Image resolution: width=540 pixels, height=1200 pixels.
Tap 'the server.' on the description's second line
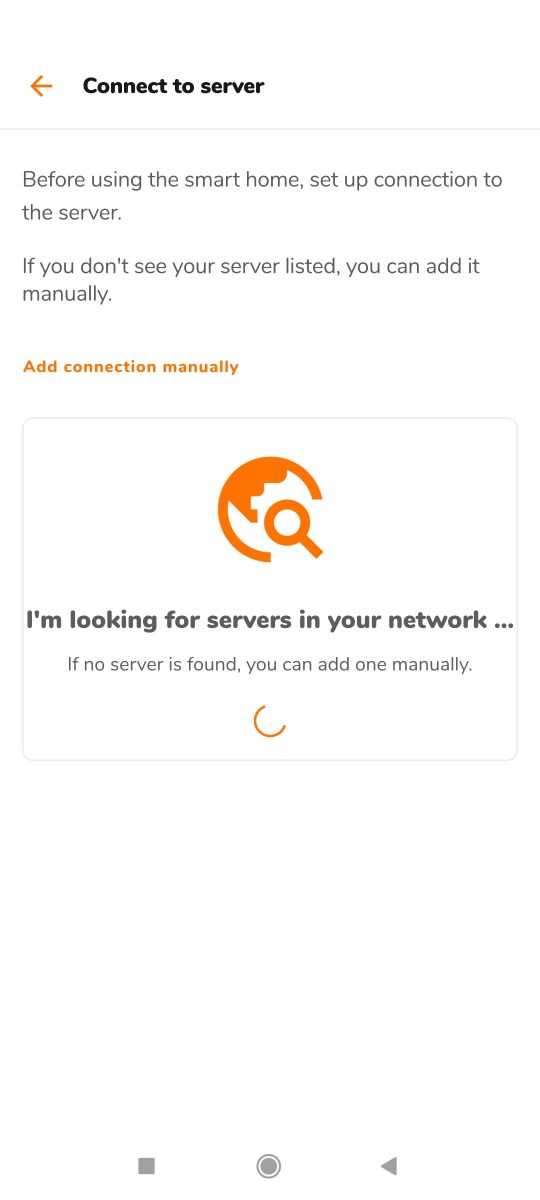(71, 213)
